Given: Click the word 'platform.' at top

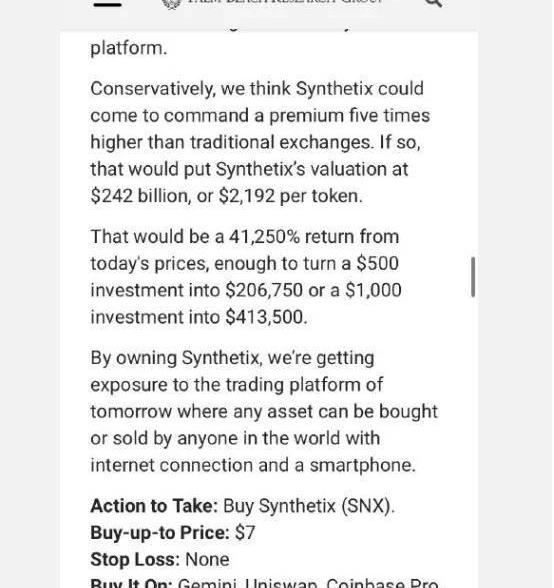Looking at the screenshot, I should click(129, 49).
